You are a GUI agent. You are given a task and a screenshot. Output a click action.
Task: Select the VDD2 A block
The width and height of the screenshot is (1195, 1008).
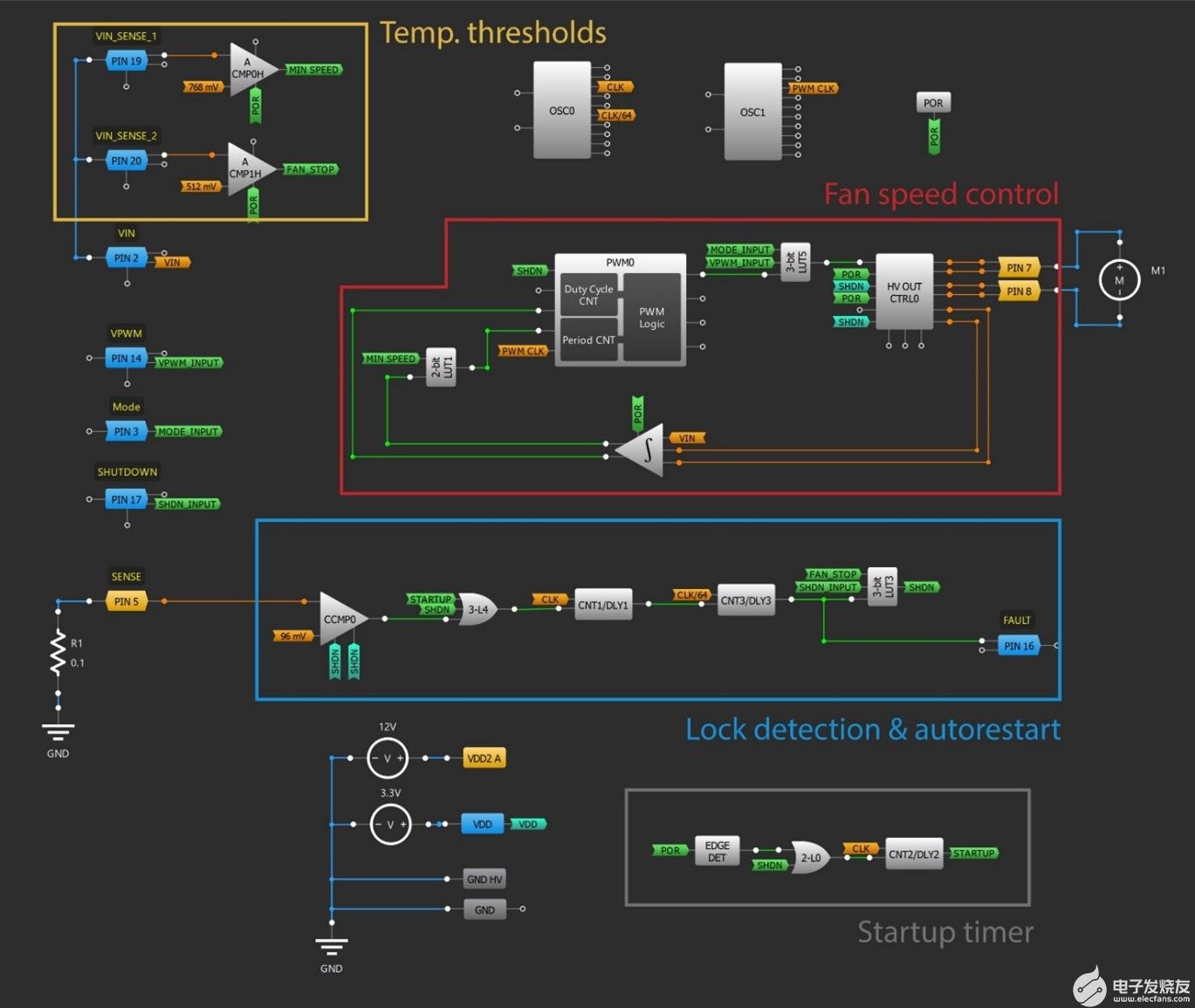(x=484, y=758)
